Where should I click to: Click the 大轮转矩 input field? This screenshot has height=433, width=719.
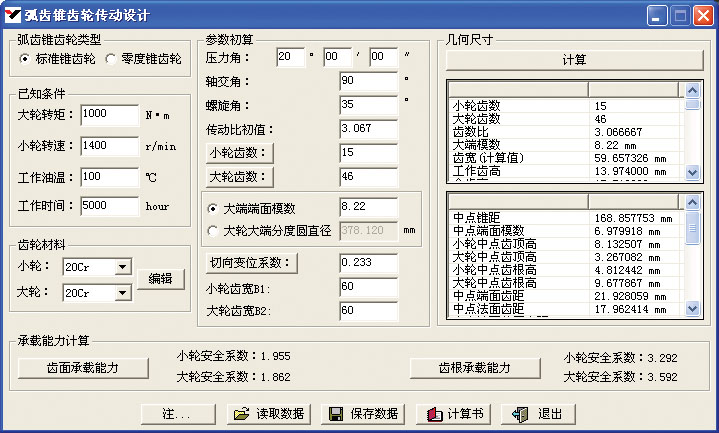tap(108, 114)
